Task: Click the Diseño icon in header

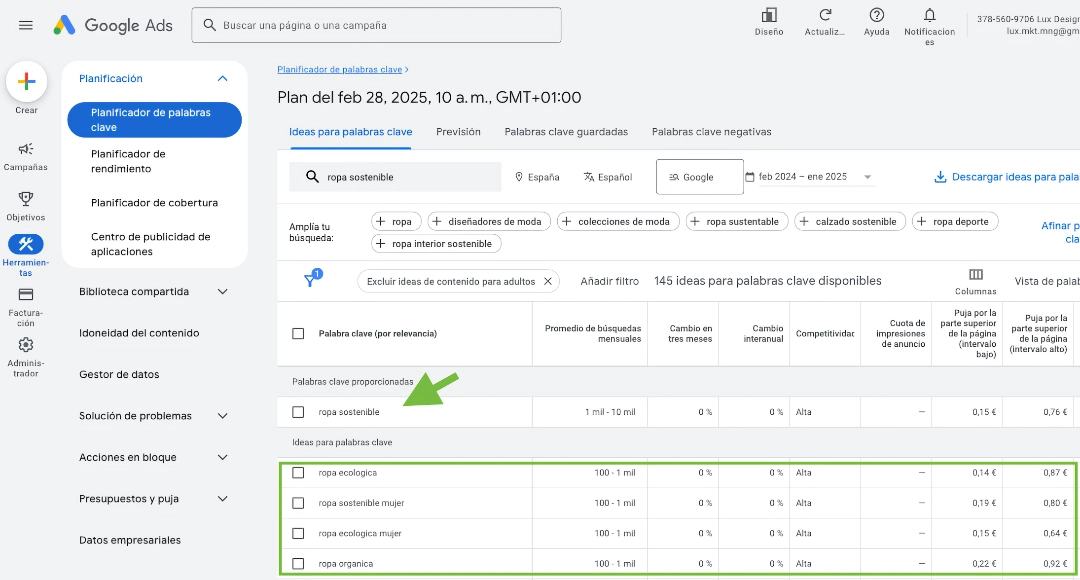Action: 769,15
